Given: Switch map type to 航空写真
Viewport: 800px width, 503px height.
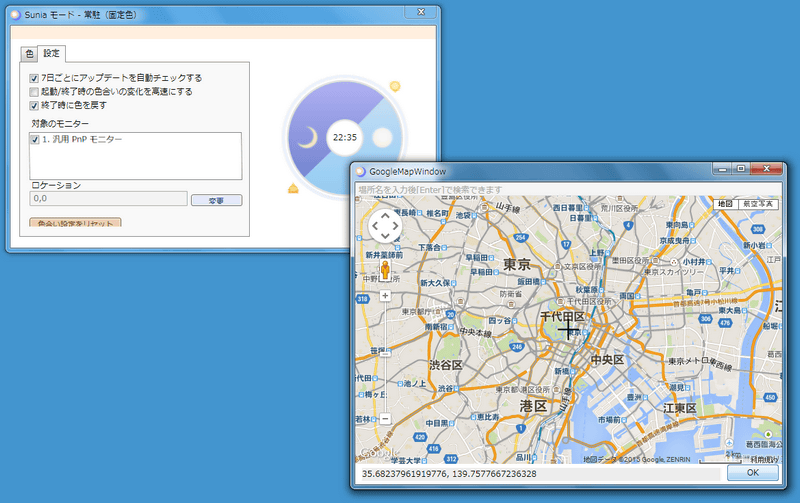Looking at the screenshot, I should point(758,204).
